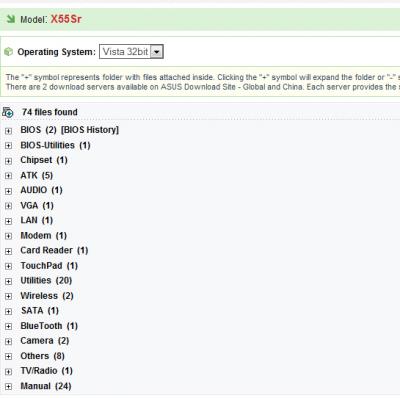
Task: Click the green cube icon beside Operating System
Action: (x=8, y=52)
